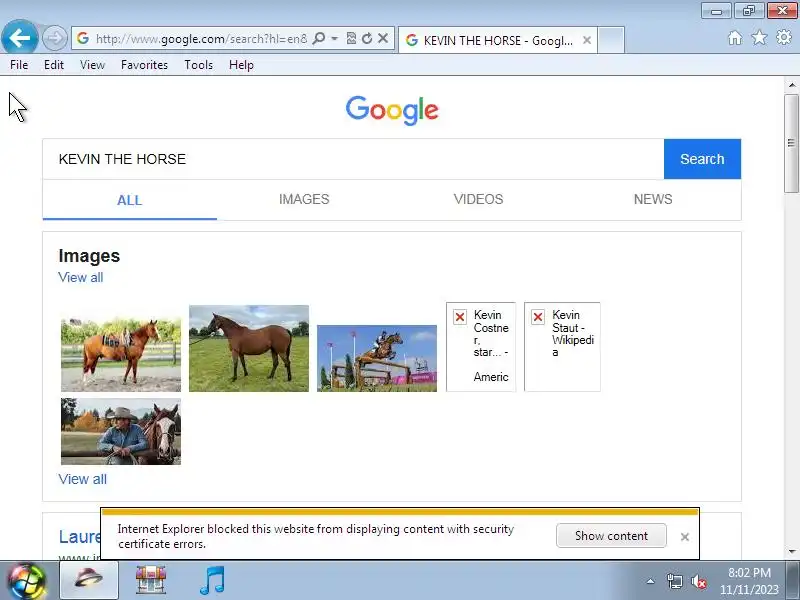Switch to the IMAGES tab
The width and height of the screenshot is (800, 600).
[304, 199]
